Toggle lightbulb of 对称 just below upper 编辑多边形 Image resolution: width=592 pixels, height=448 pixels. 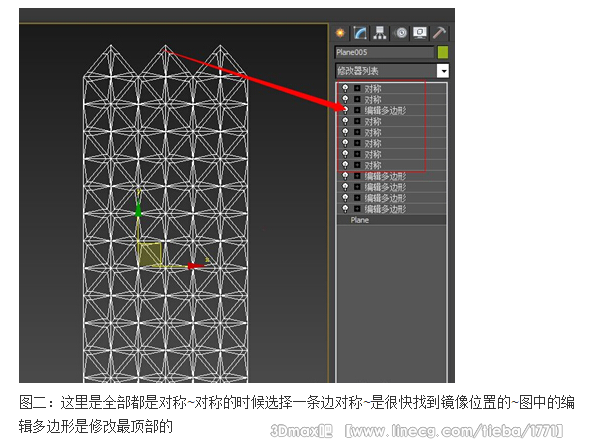pos(345,121)
